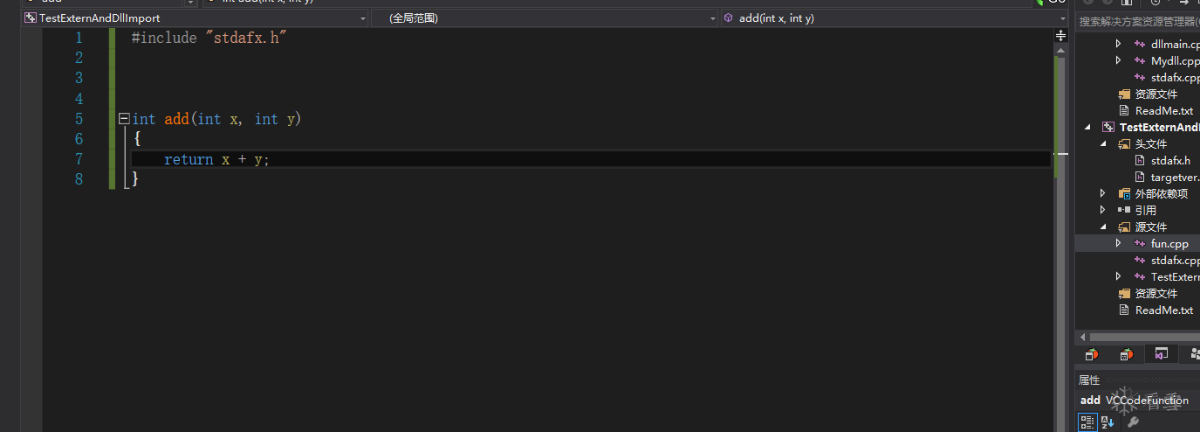The width and height of the screenshot is (1200, 432).
Task: Expand the 外部依赖项 node
Action: tap(1103, 193)
